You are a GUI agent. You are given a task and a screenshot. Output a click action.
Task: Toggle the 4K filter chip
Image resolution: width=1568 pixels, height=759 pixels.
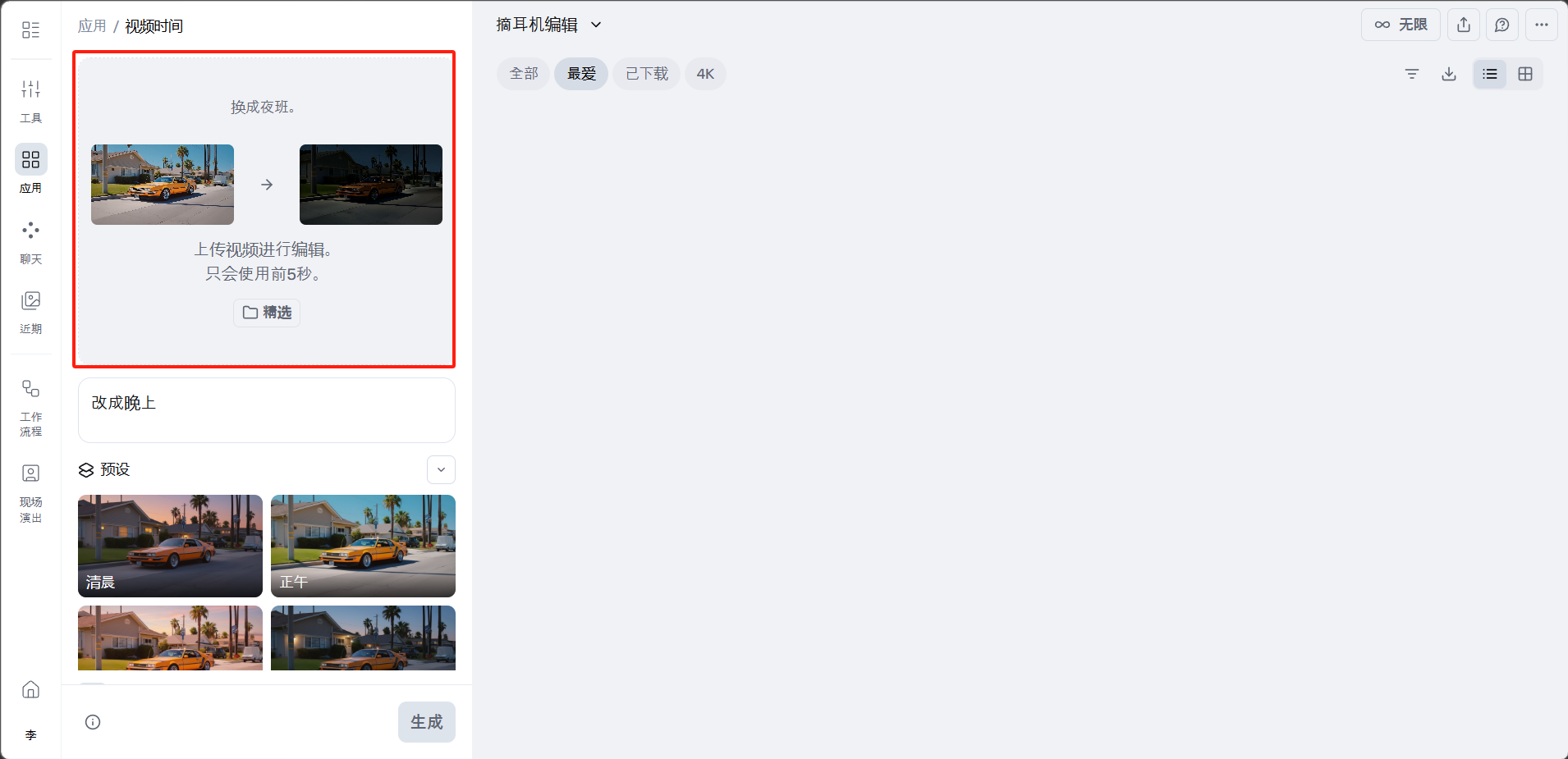pos(705,74)
